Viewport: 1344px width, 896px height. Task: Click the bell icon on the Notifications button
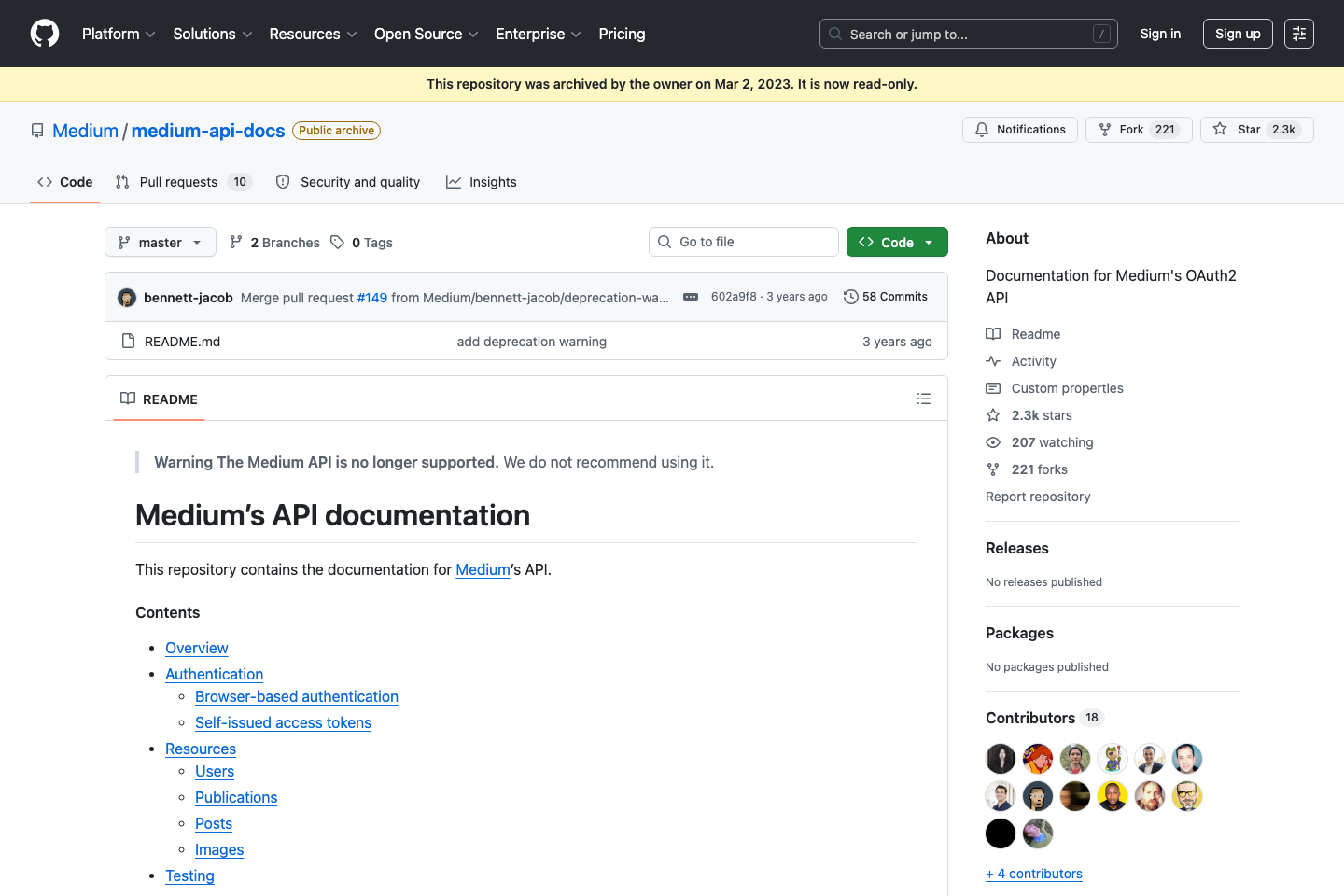coord(982,129)
